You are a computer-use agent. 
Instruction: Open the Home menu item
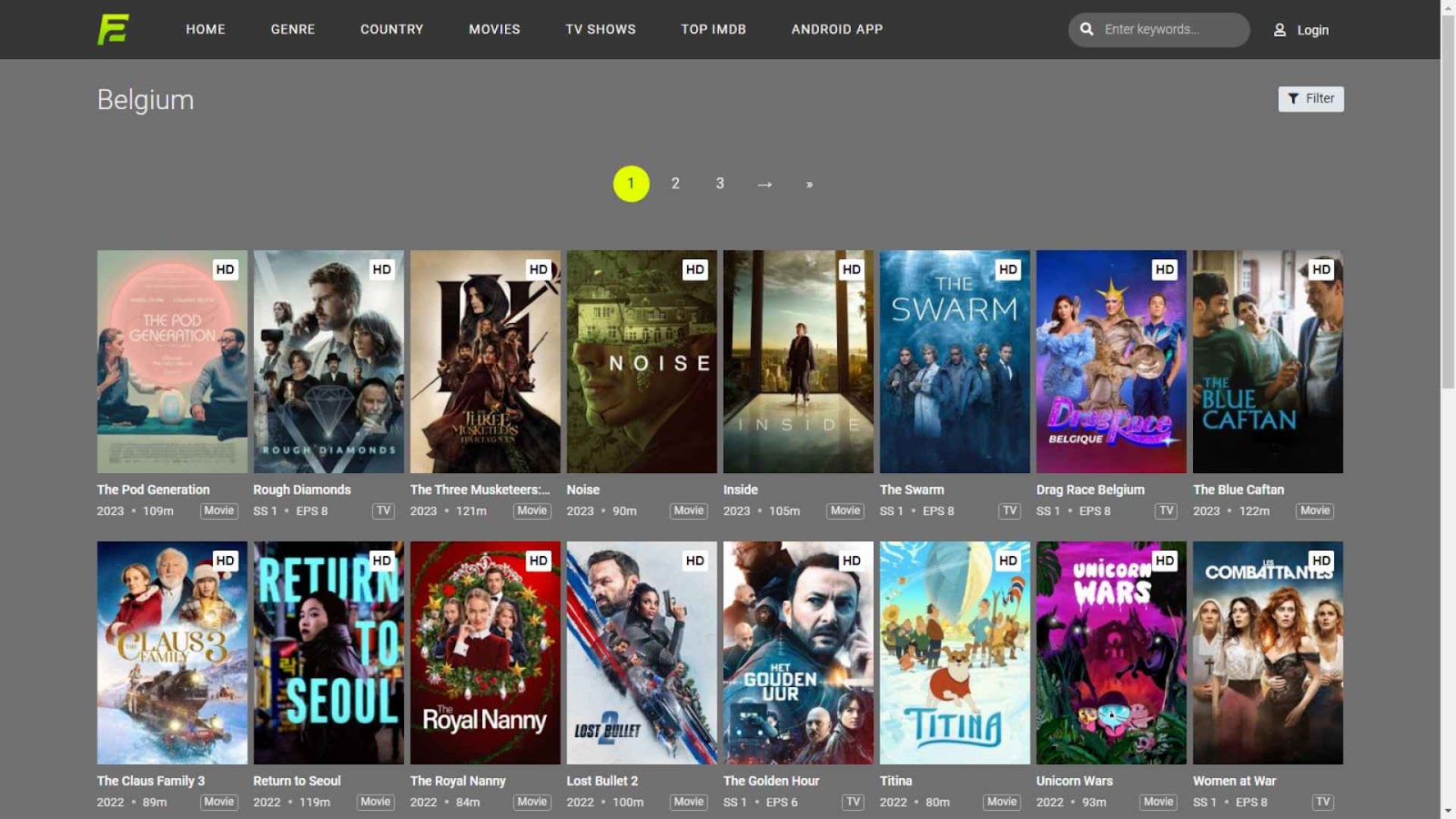pos(206,29)
